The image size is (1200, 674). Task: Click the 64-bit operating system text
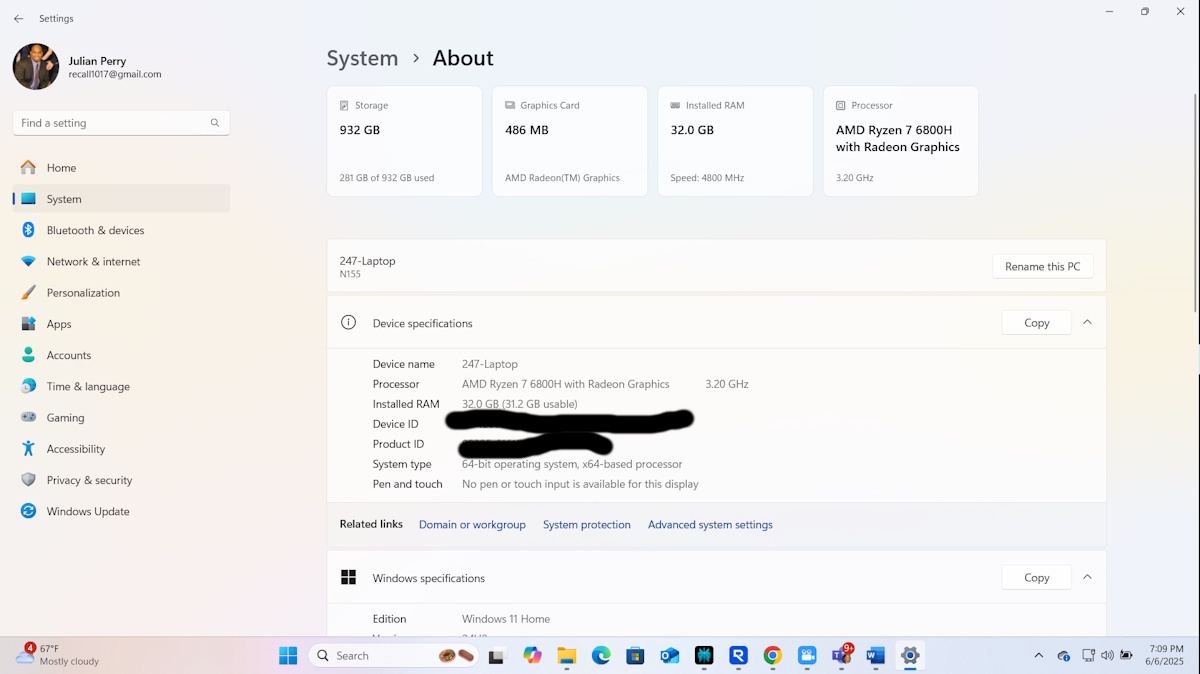[x=572, y=464]
